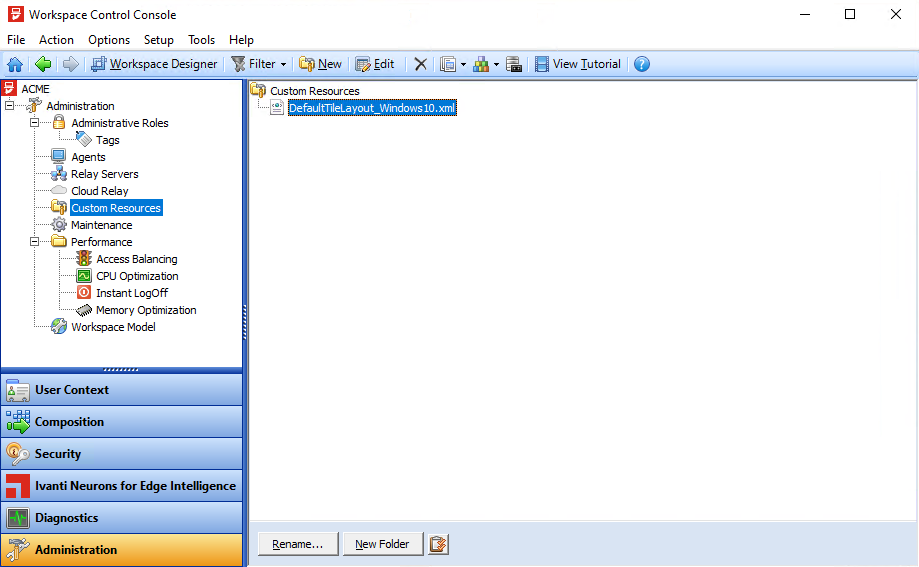The height and width of the screenshot is (567, 919).
Task: Select Custom Resources in the tree
Action: click(x=116, y=208)
